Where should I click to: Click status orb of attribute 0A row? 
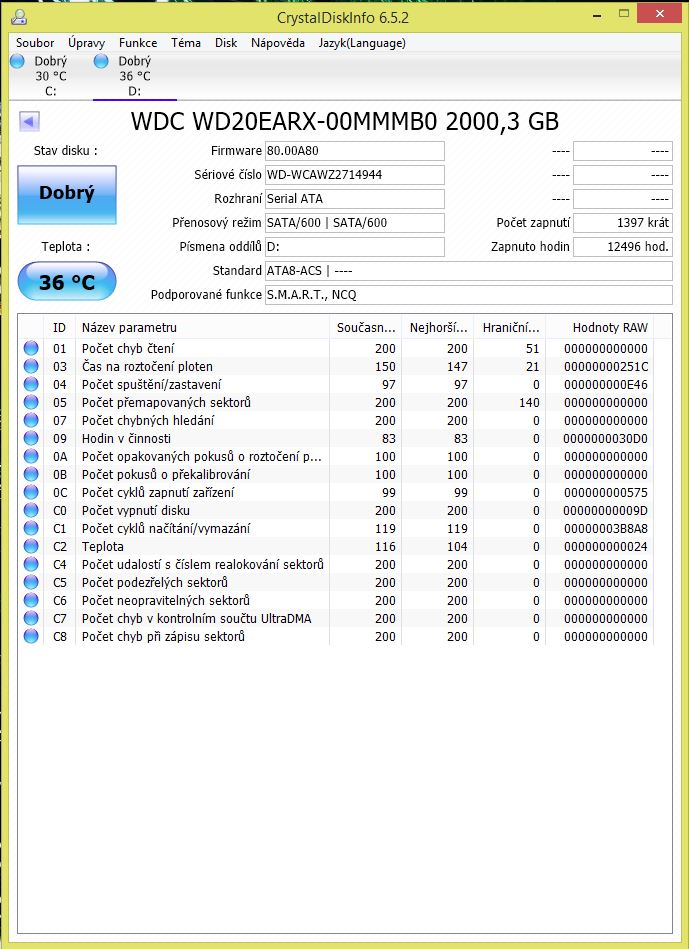tap(31, 456)
